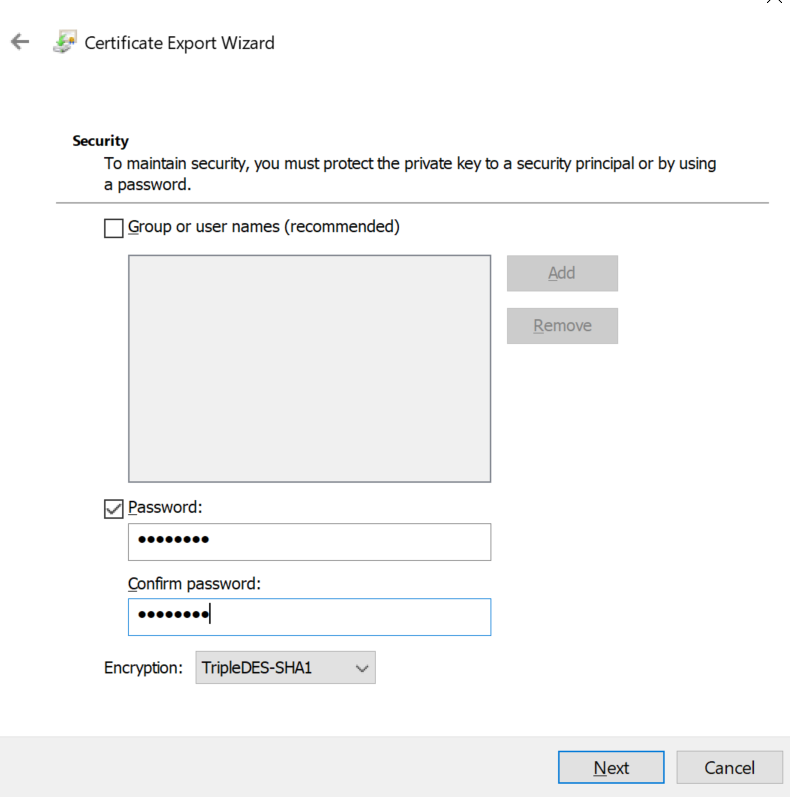Proceed with the Next button
This screenshot has width=790, height=797.
(611, 768)
